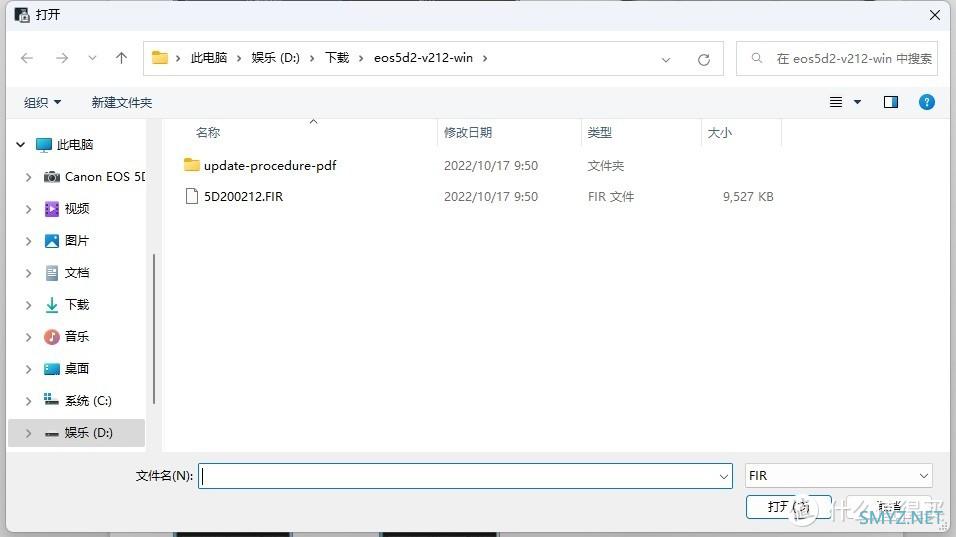Select the 5D200212.FIR file

coord(243,196)
